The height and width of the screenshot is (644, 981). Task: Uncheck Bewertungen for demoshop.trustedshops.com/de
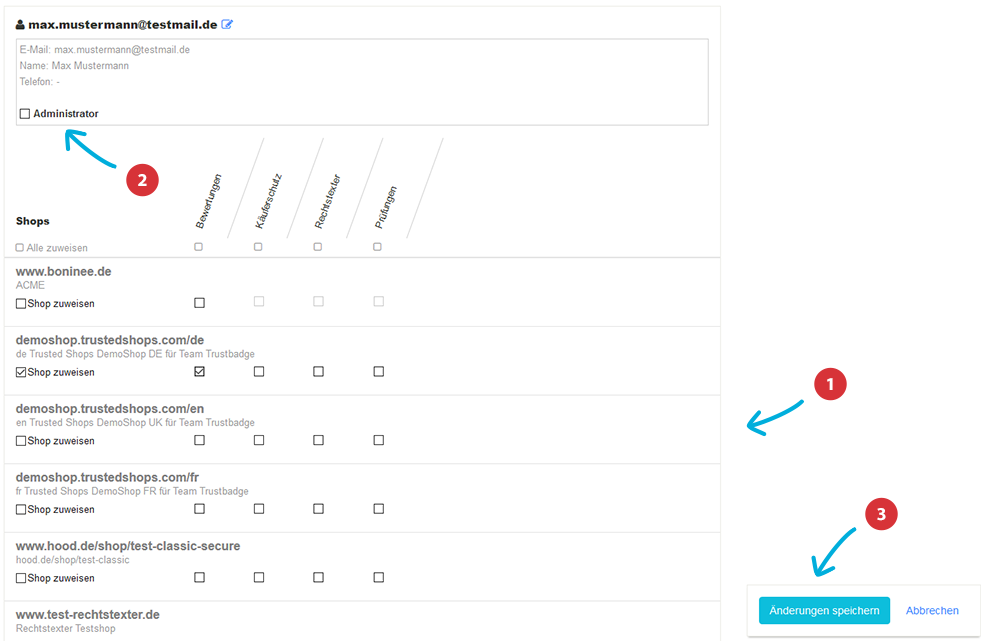pyautogui.click(x=199, y=371)
